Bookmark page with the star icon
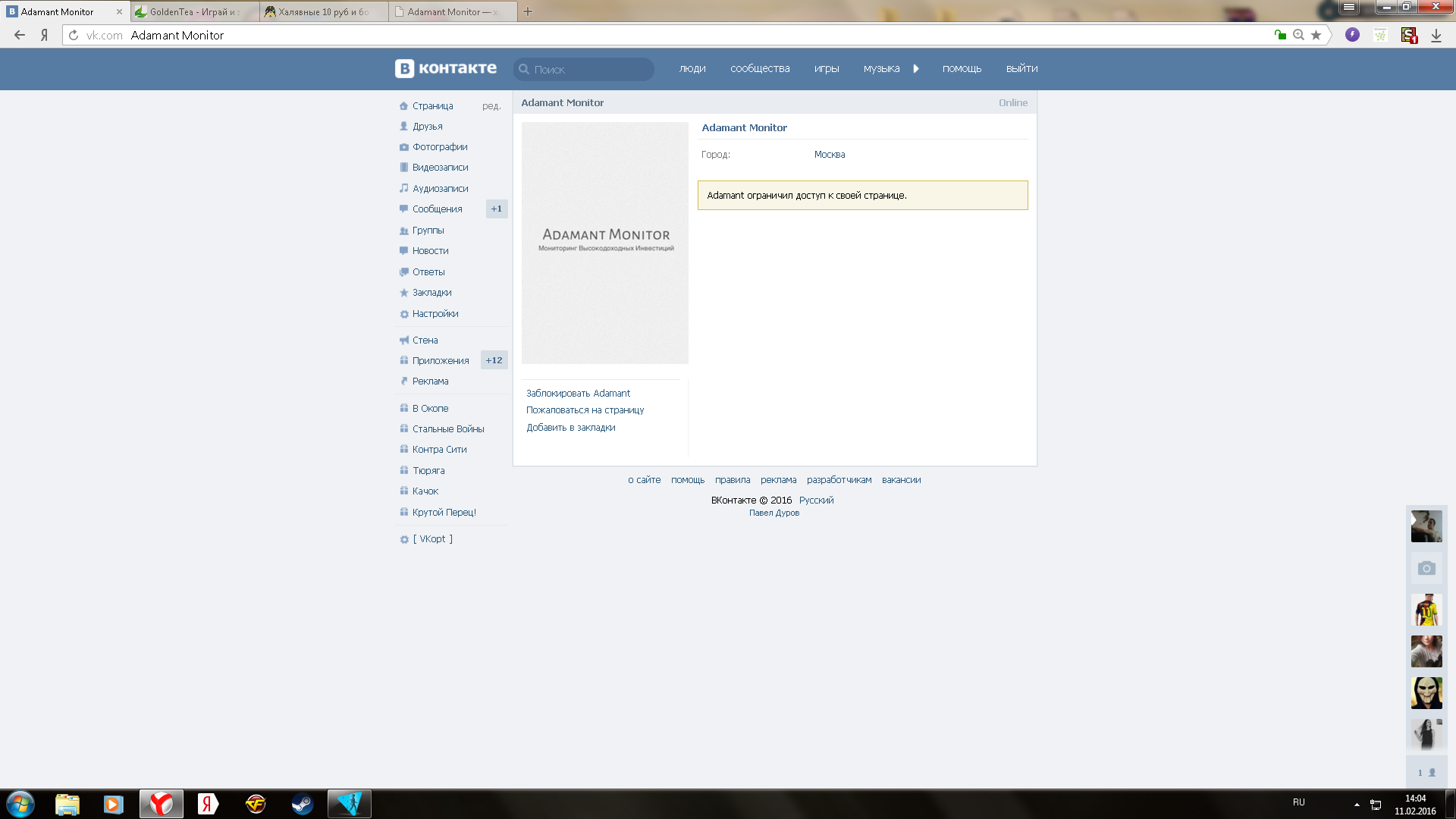This screenshot has width=1456, height=819. (1316, 35)
